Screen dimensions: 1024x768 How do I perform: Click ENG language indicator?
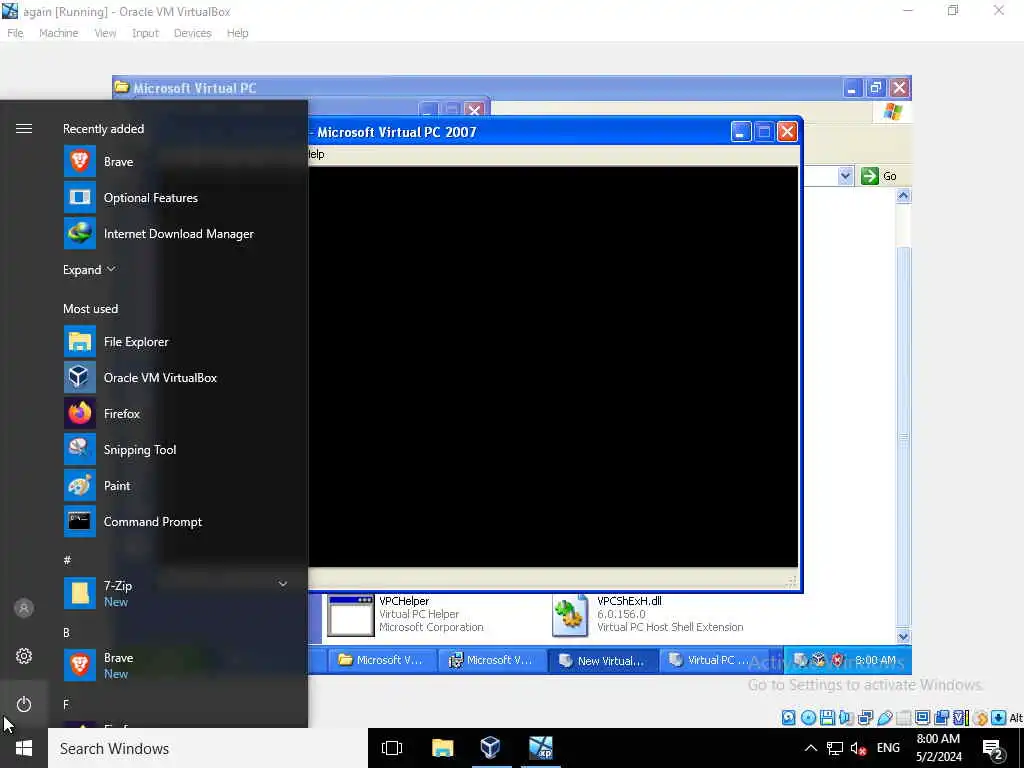point(888,748)
